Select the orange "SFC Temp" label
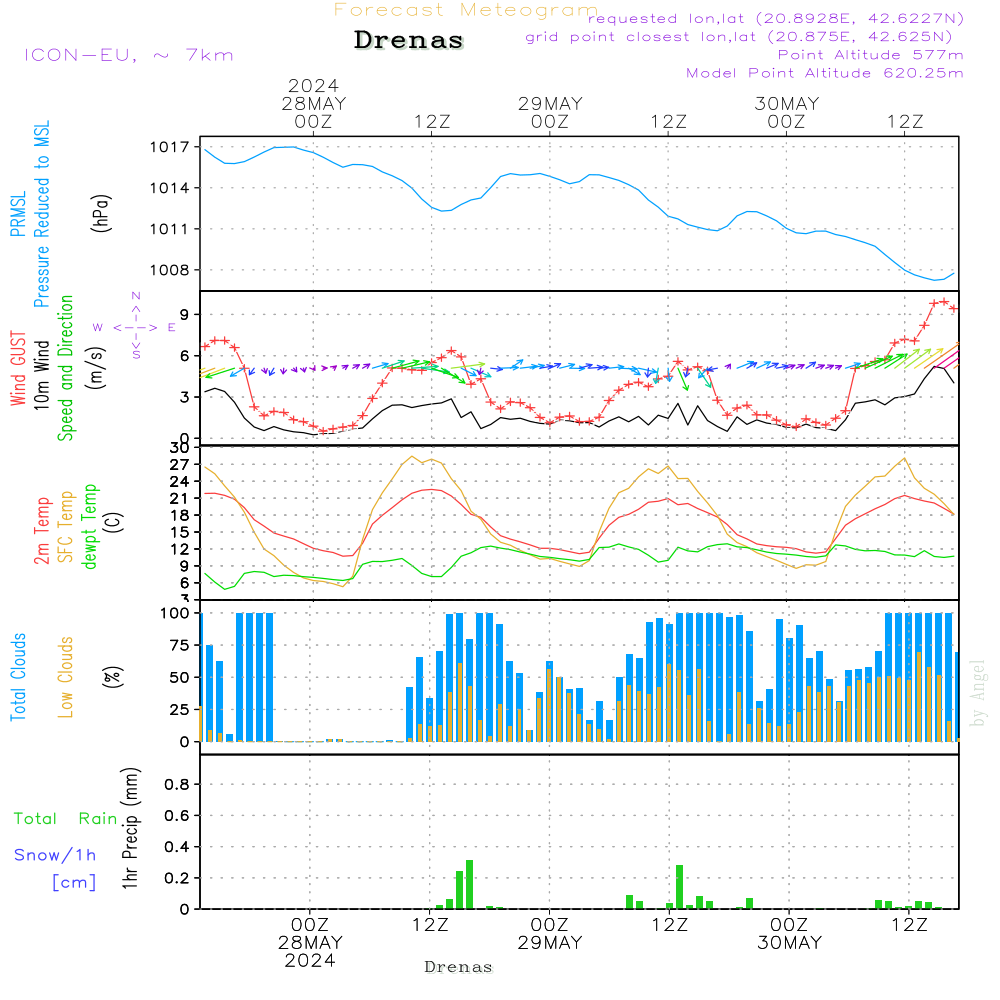 (66, 527)
